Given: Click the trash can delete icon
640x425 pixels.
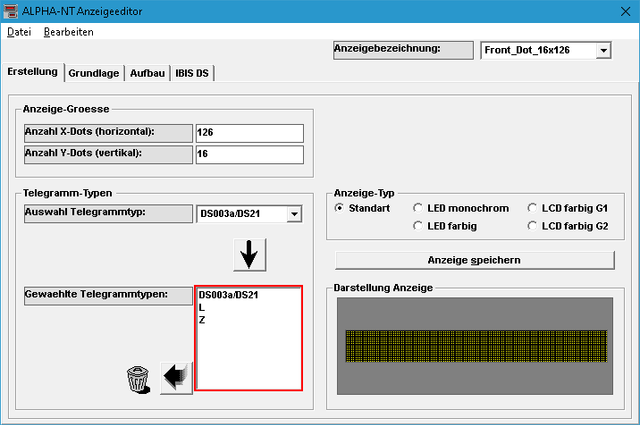Looking at the screenshot, I should [x=138, y=379].
